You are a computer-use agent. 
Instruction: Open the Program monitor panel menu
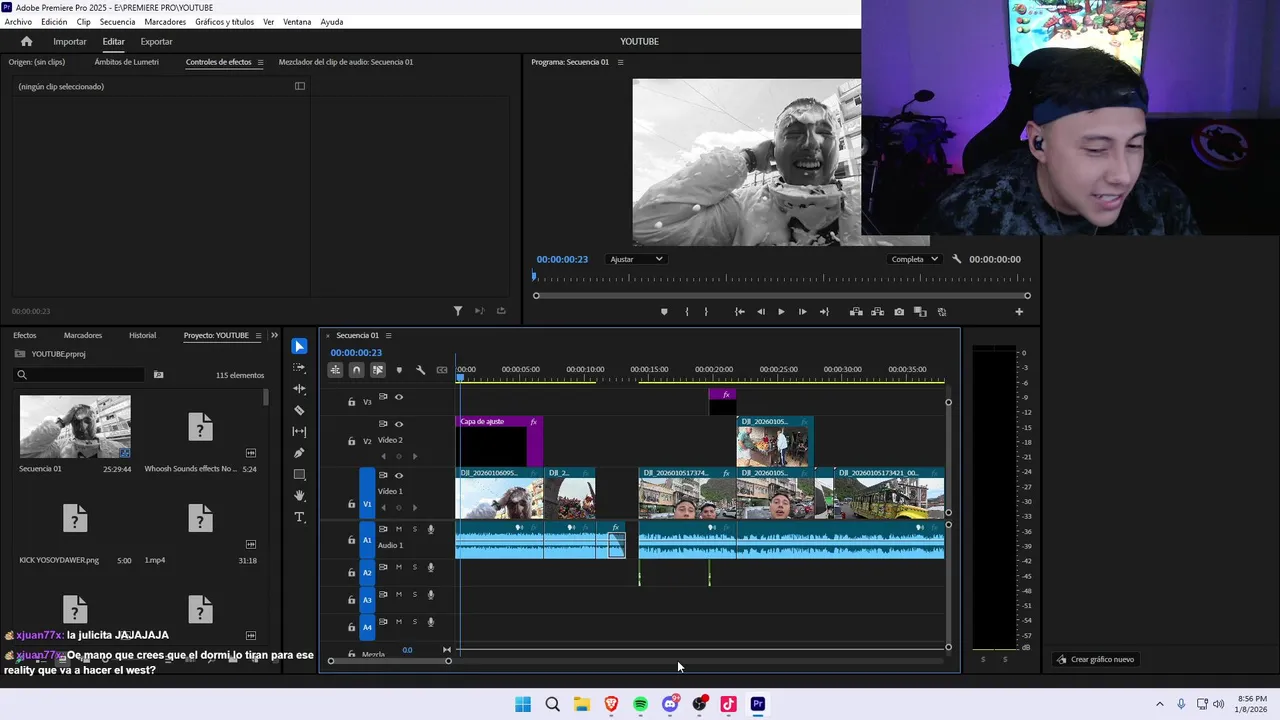[x=620, y=62]
